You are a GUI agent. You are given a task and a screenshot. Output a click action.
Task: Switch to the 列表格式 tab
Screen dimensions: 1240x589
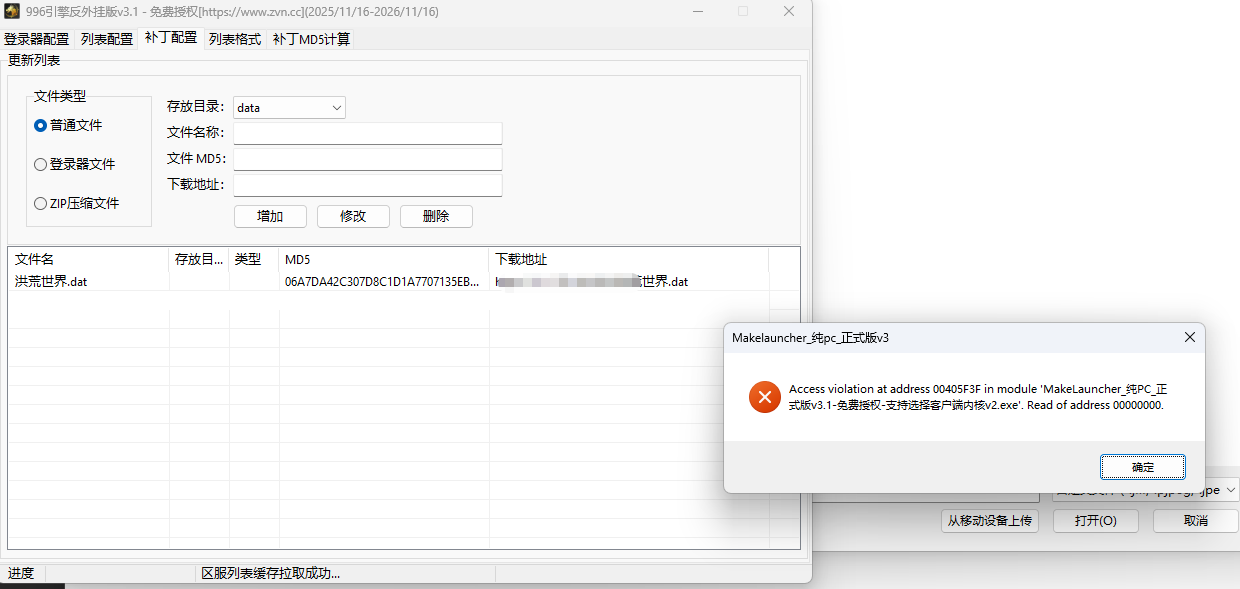click(x=234, y=39)
